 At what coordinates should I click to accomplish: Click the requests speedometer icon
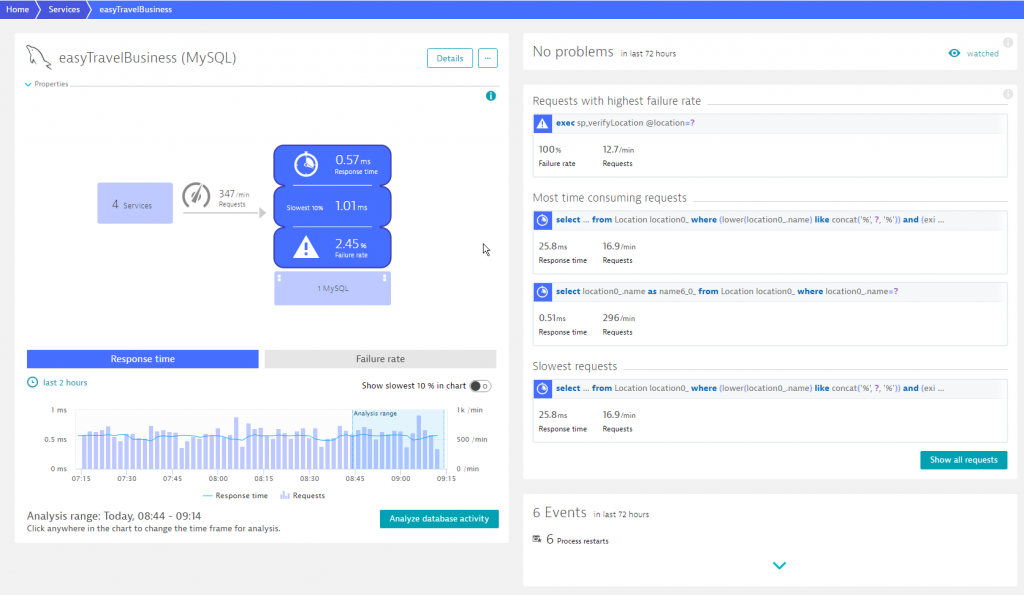(x=196, y=195)
